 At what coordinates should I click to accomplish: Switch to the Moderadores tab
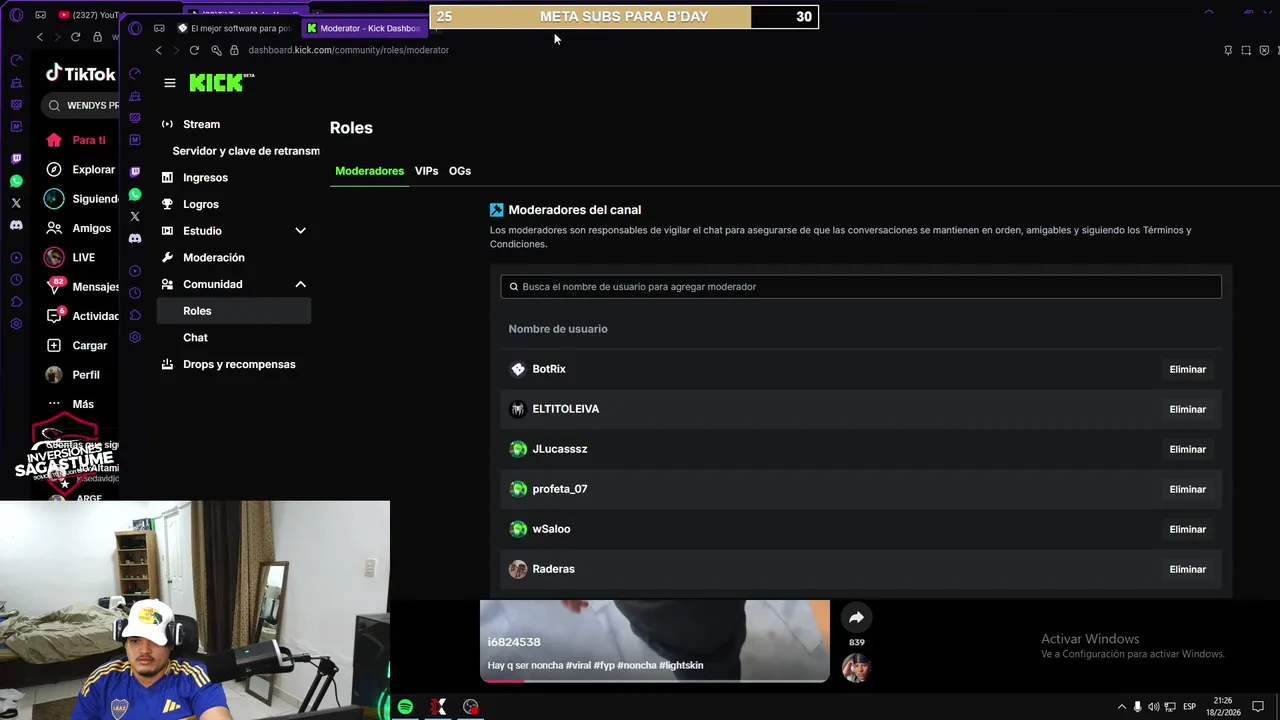coord(369,171)
